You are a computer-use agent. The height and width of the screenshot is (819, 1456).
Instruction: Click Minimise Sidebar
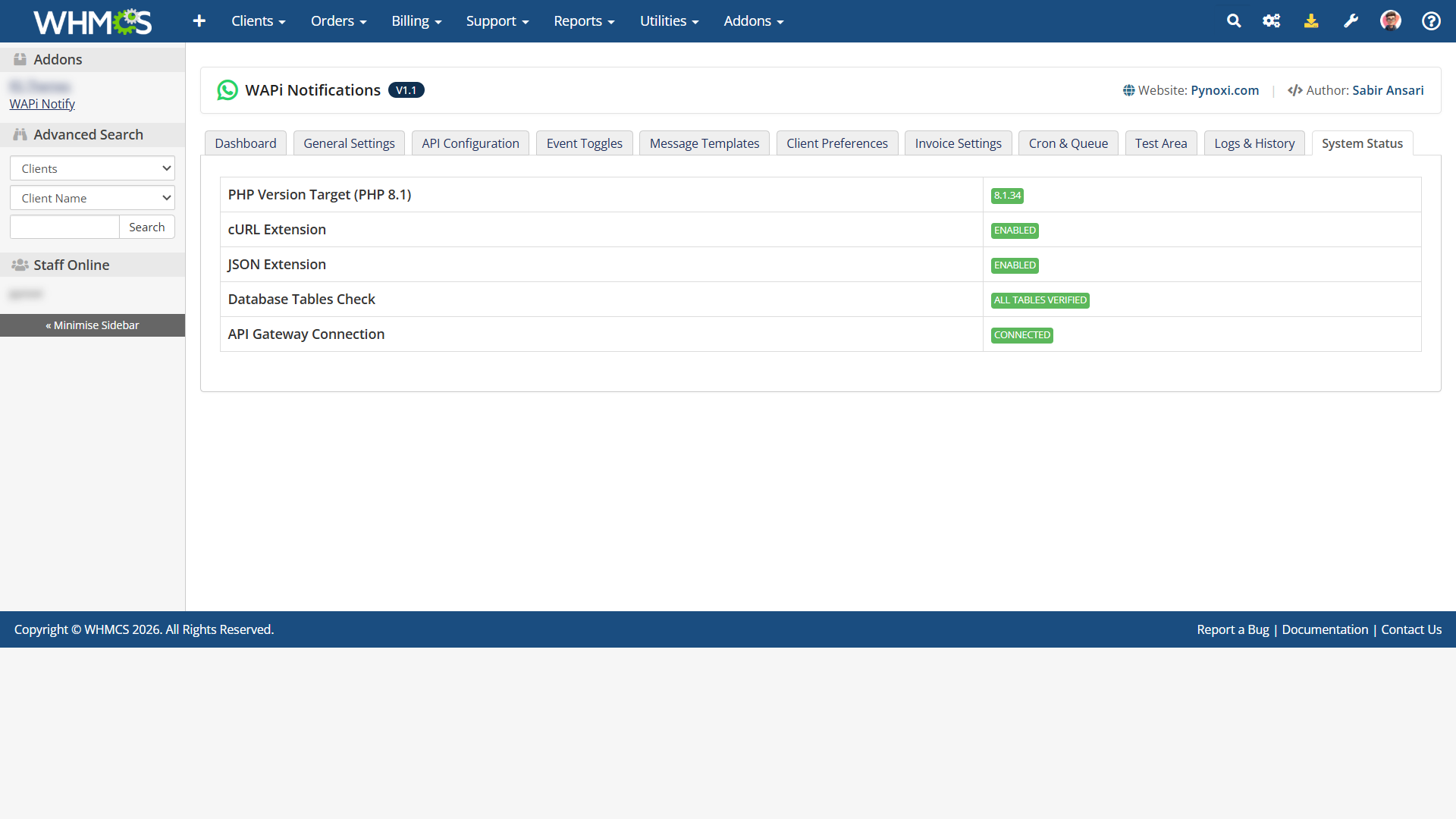click(x=93, y=325)
